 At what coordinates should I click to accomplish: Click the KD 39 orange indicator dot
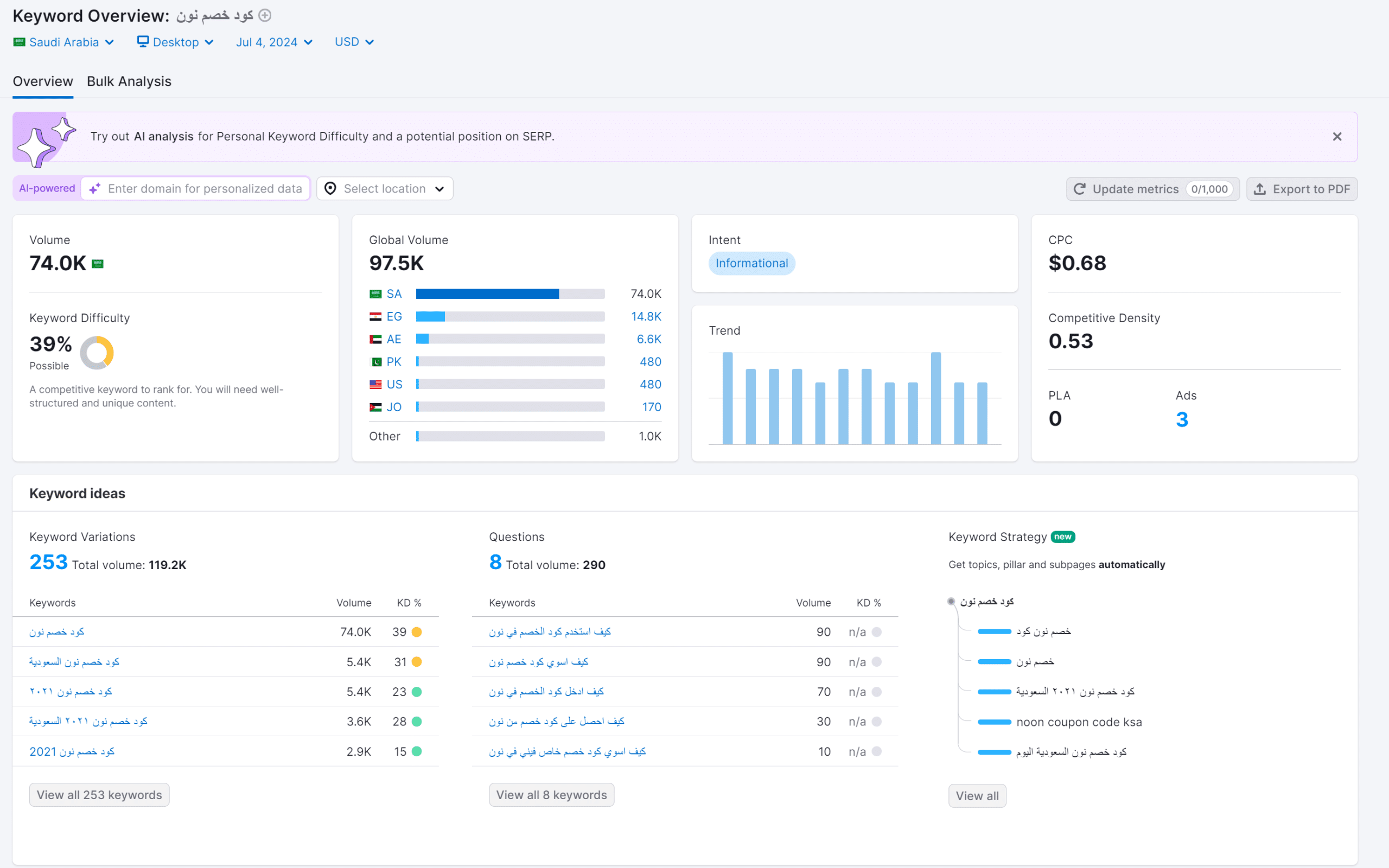(417, 632)
